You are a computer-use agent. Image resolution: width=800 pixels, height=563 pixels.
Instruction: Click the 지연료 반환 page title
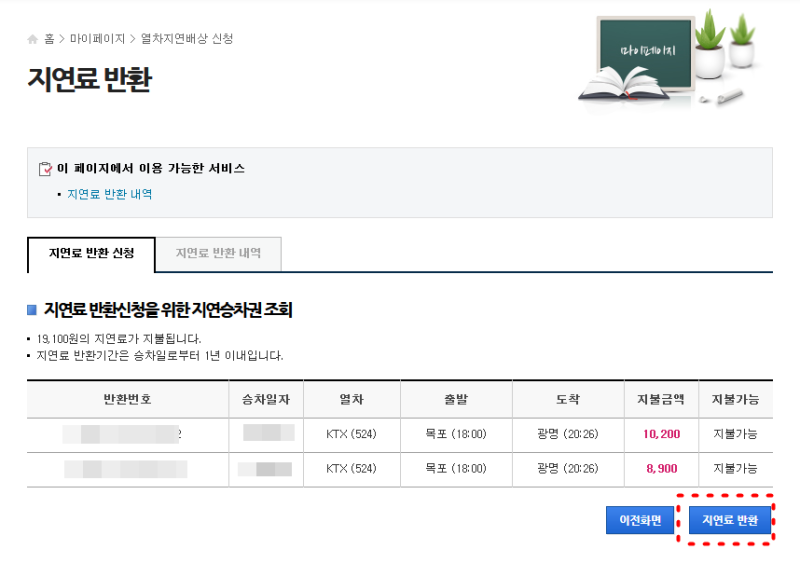point(90,80)
